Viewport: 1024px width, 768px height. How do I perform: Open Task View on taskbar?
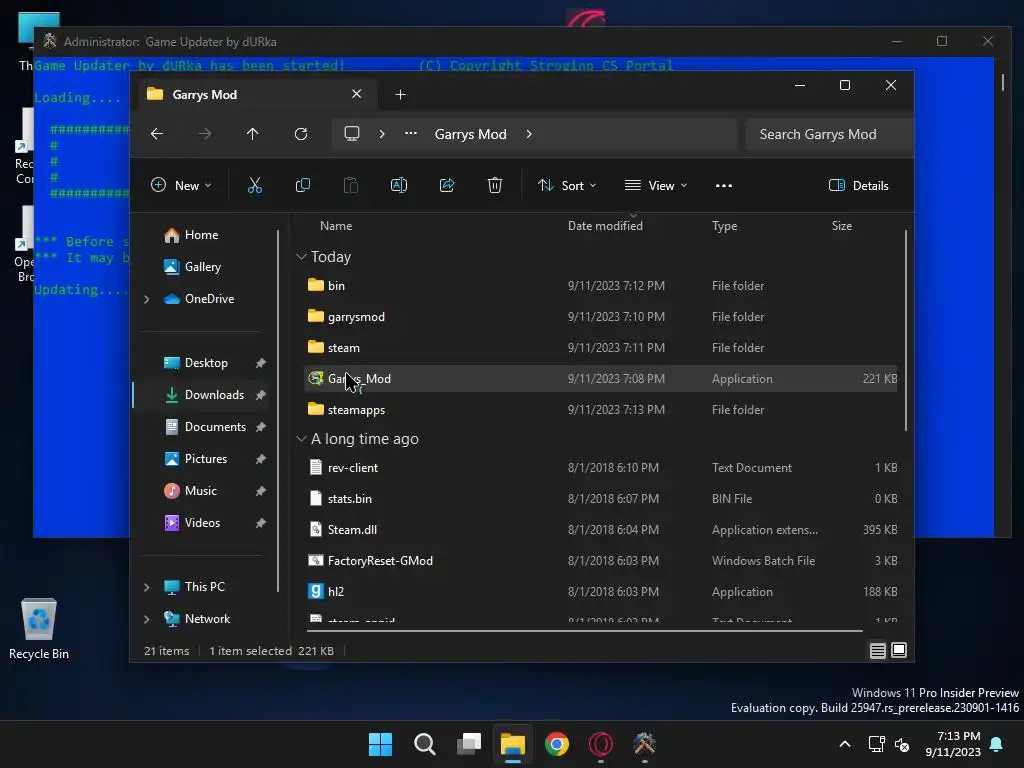pos(469,744)
